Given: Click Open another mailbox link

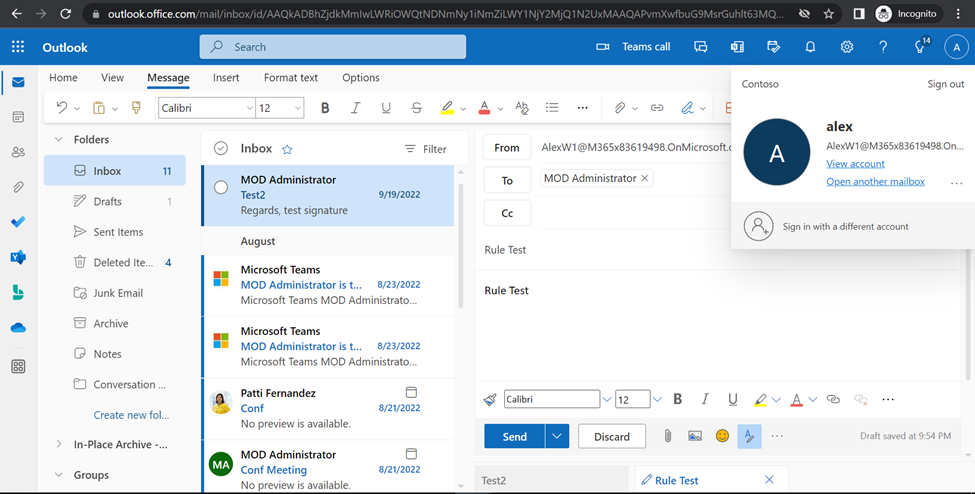Looking at the screenshot, I should 875,182.
